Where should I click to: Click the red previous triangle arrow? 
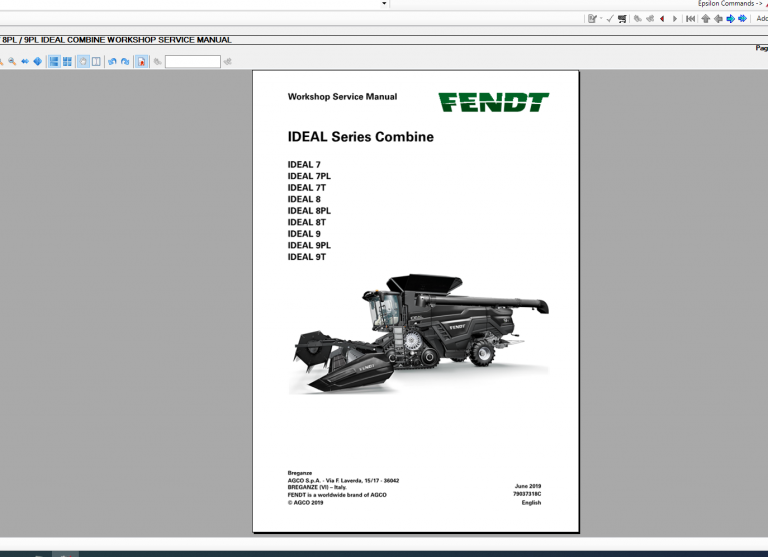662,19
